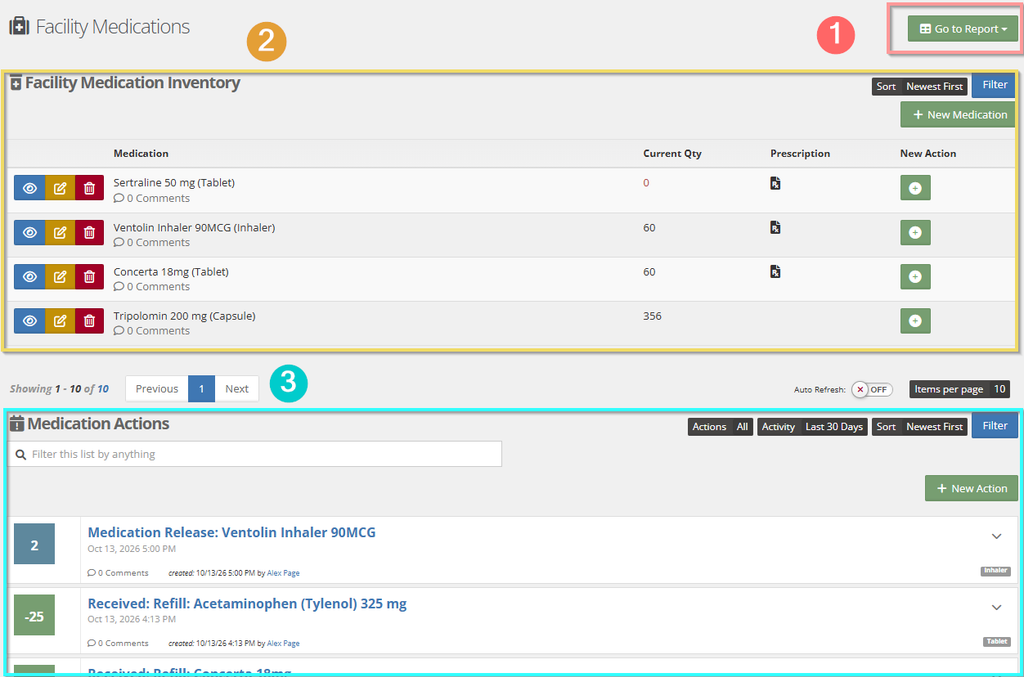Open the Actions All filter dropdown

[720, 427]
